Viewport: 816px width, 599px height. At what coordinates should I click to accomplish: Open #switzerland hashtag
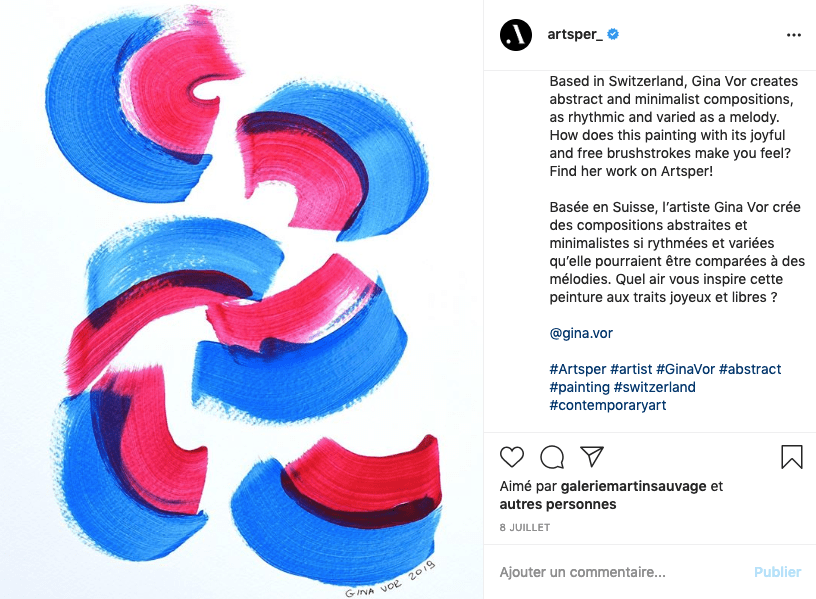pyautogui.click(x=655, y=387)
